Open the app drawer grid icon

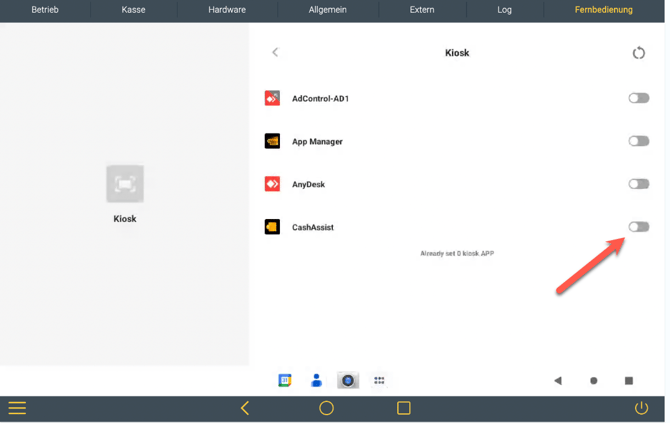[x=379, y=380]
